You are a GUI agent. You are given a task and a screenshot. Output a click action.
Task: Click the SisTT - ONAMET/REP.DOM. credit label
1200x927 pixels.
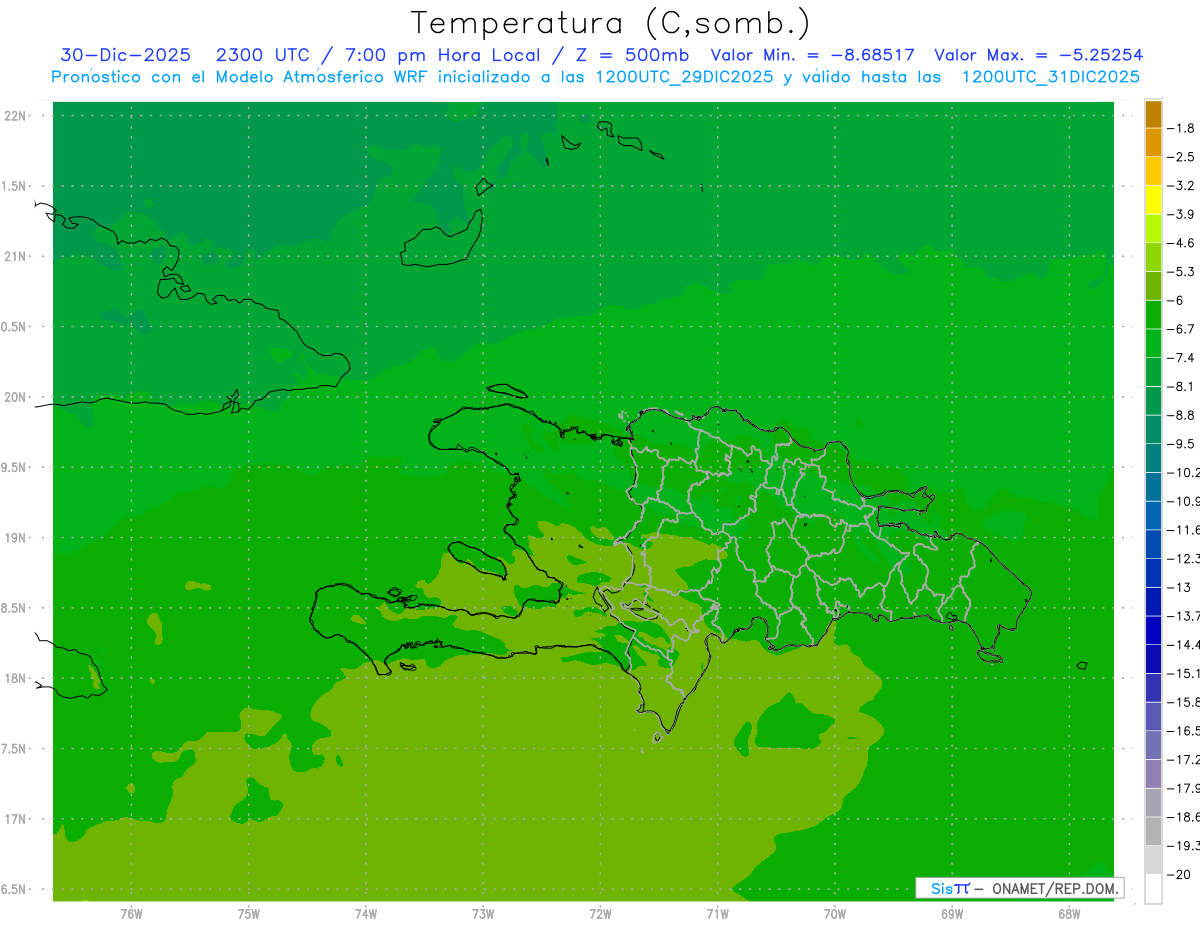1020,888
